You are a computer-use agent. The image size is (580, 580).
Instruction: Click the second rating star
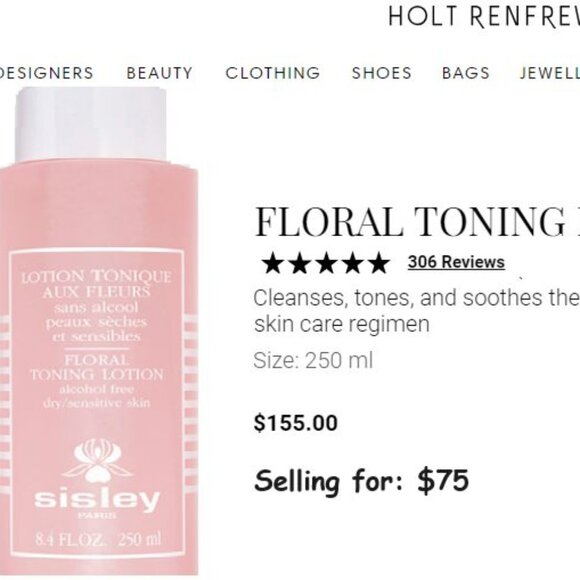pos(299,263)
